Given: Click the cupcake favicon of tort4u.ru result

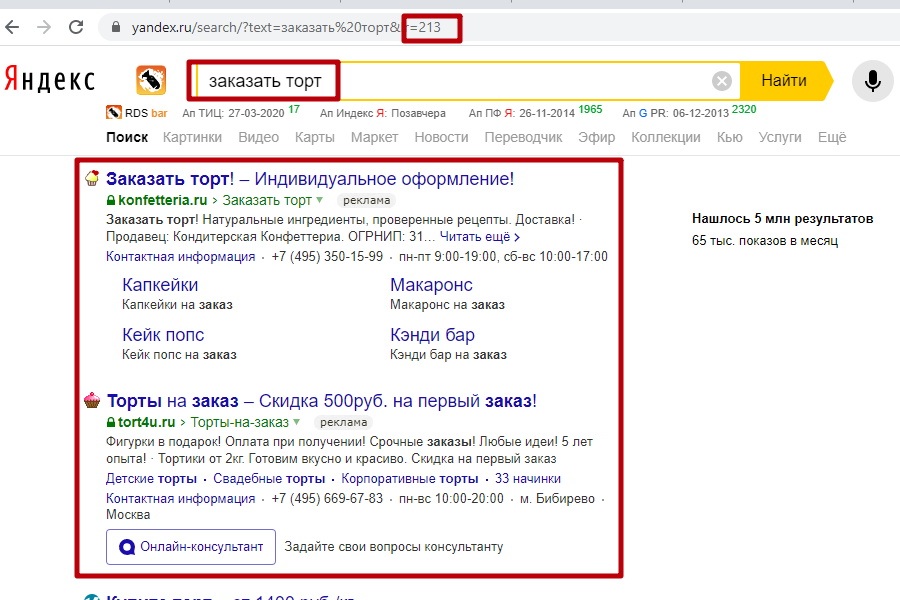Looking at the screenshot, I should click(92, 401).
